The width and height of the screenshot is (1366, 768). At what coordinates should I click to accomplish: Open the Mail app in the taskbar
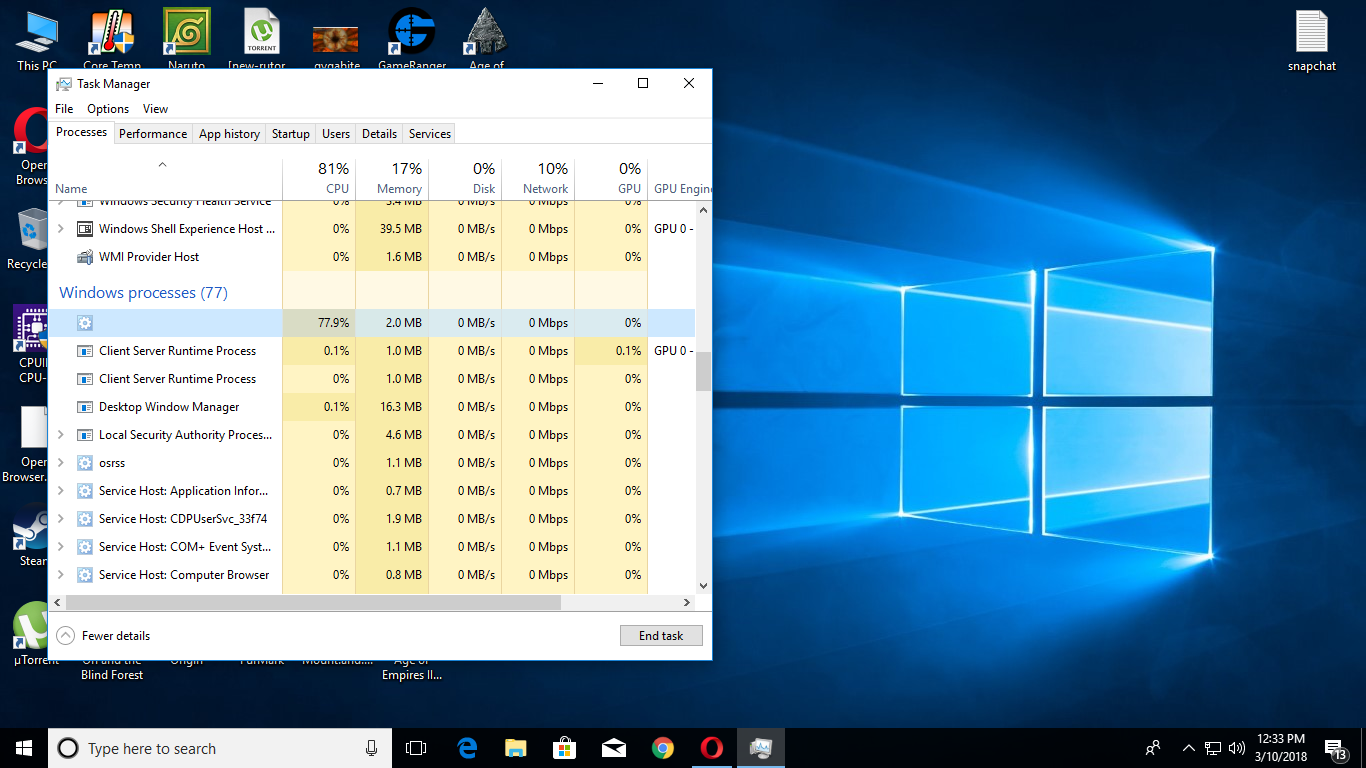pyautogui.click(x=614, y=748)
